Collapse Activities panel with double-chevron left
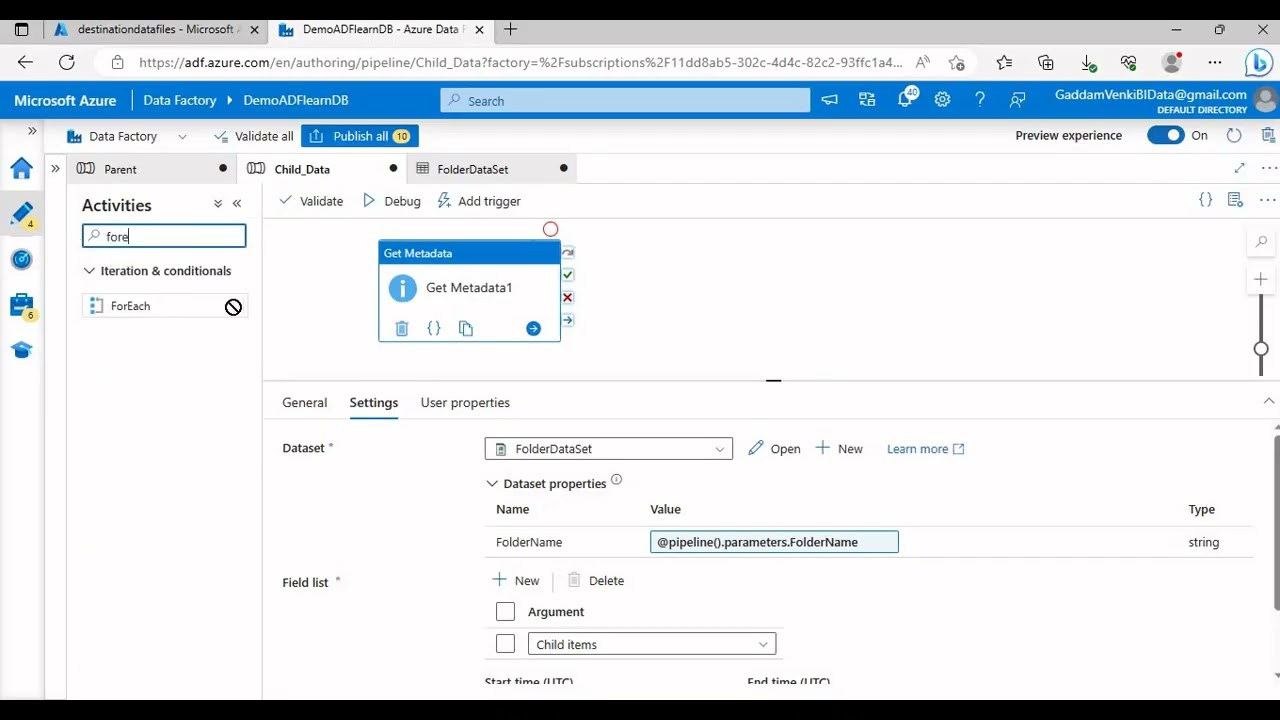 tap(237, 204)
